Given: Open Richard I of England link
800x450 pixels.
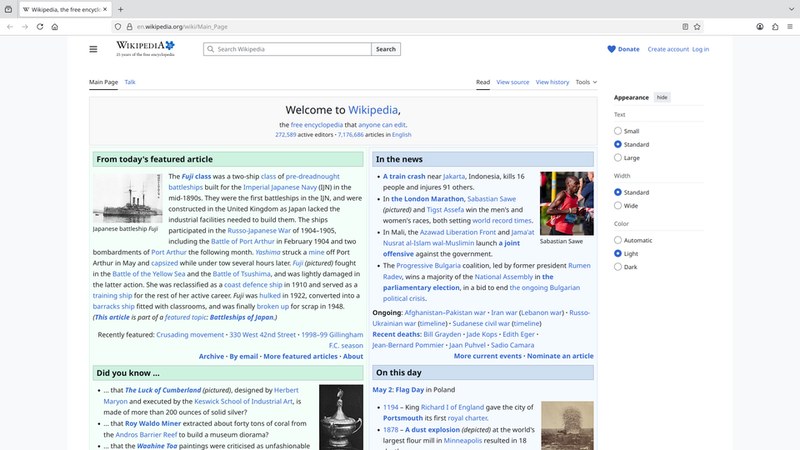Looking at the screenshot, I should 452,408.
